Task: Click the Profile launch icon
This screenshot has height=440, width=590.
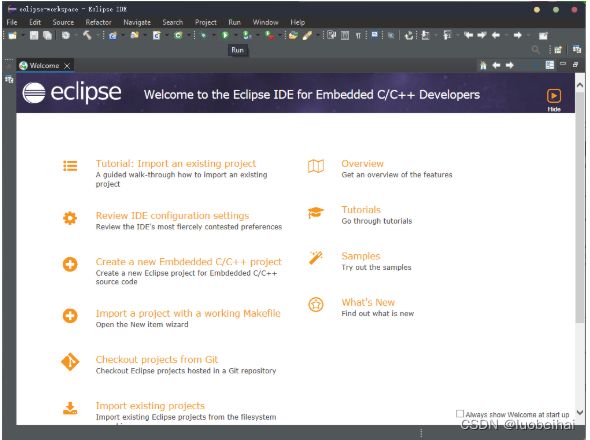Action: [x=246, y=36]
